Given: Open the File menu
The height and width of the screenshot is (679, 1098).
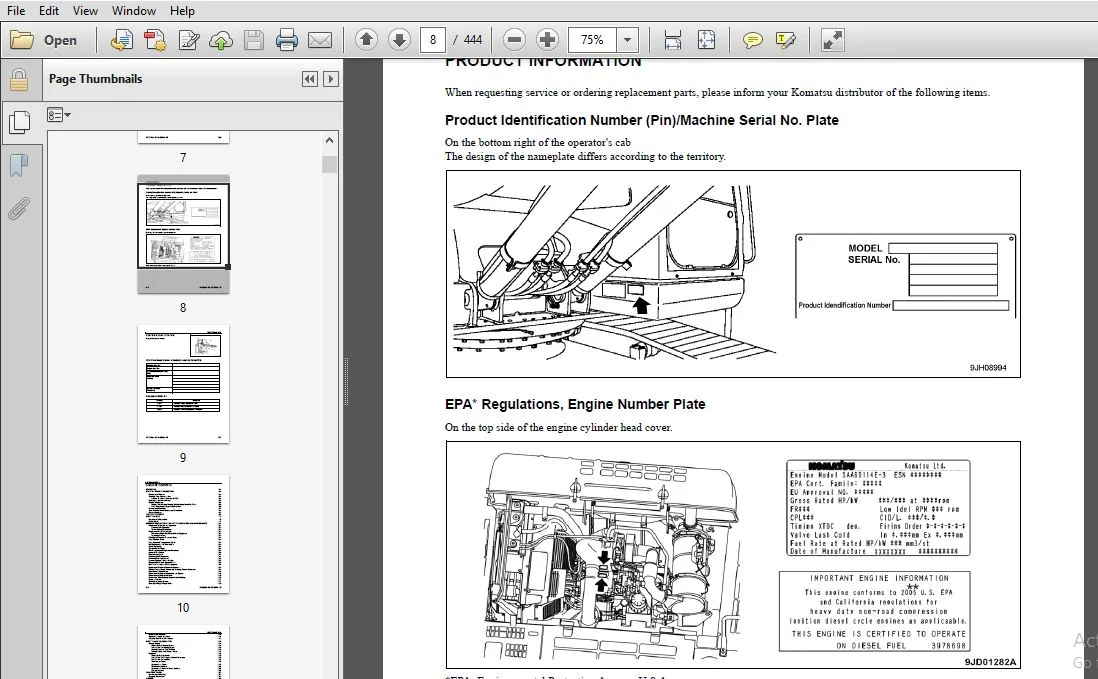Looking at the screenshot, I should click(15, 10).
